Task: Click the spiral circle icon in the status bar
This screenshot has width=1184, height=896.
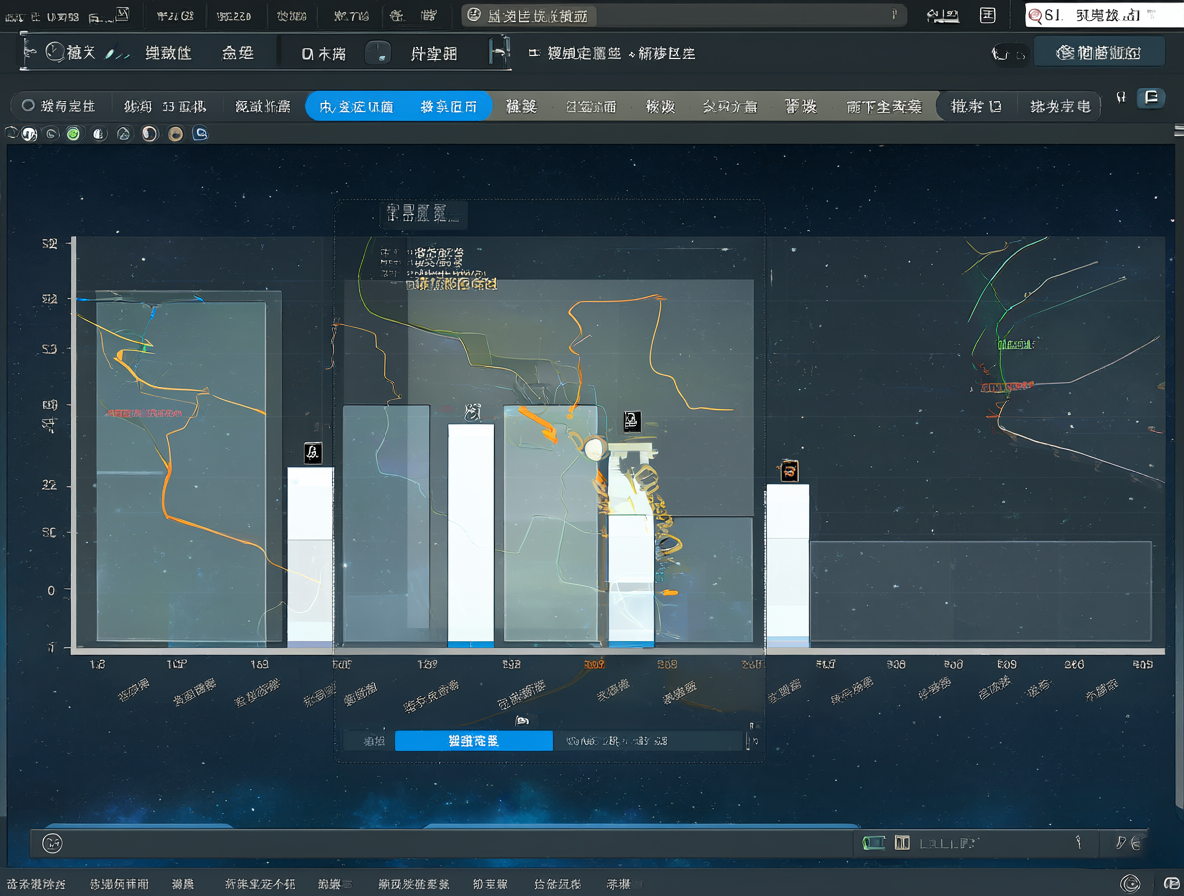Action: tap(1130, 883)
